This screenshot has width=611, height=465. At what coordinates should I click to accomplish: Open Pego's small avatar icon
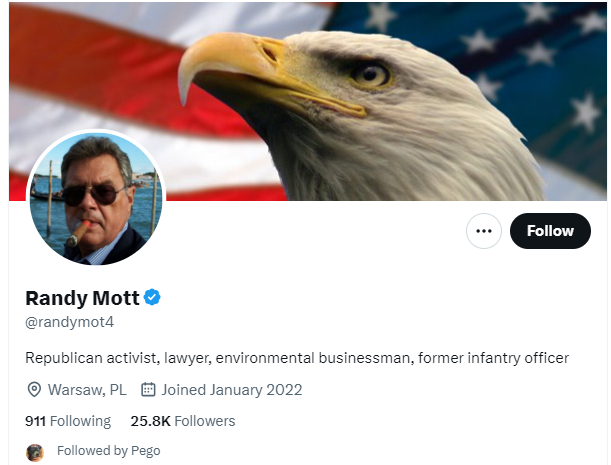35,452
